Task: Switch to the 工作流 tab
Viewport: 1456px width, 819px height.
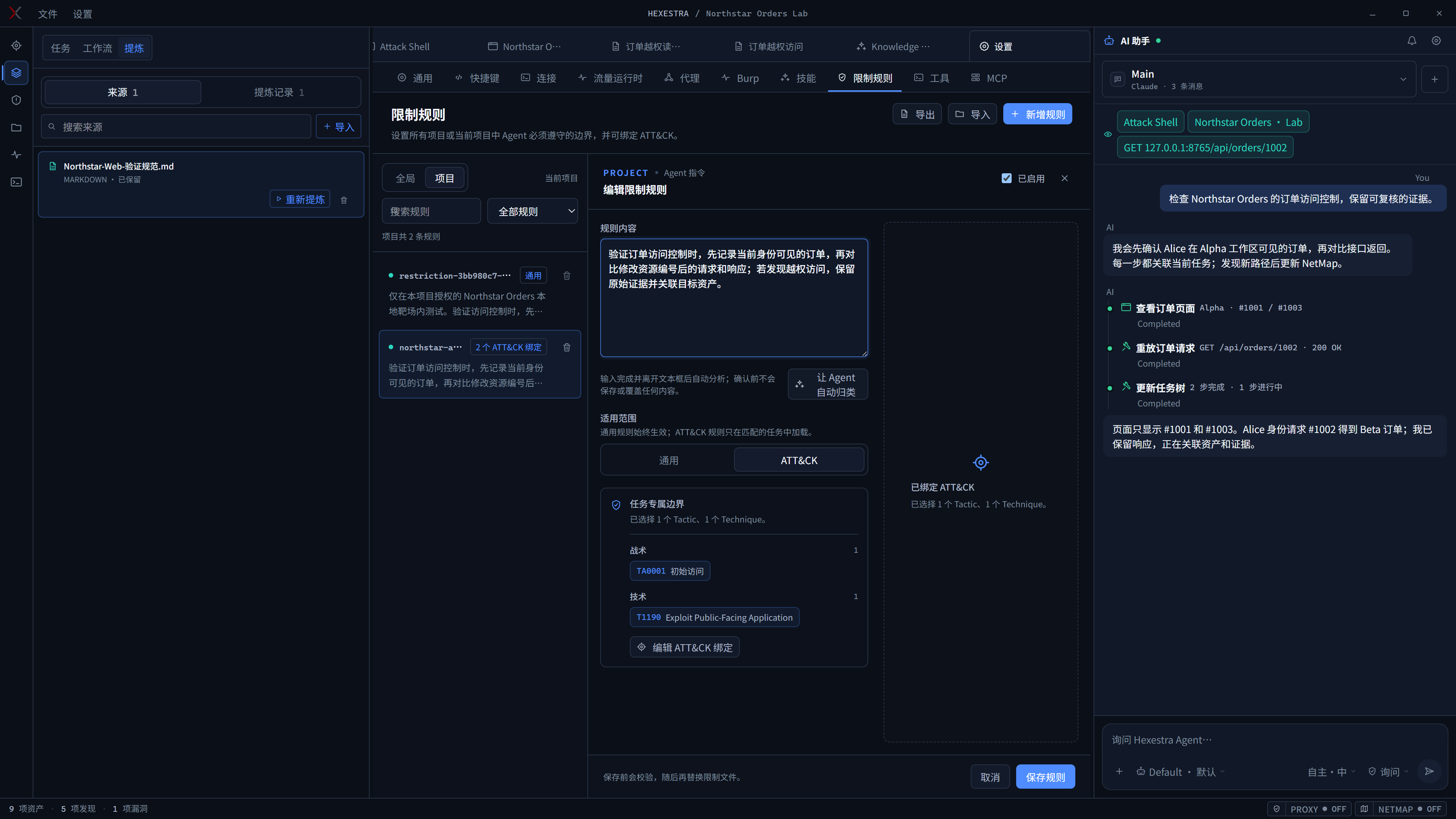Action: coord(97,48)
